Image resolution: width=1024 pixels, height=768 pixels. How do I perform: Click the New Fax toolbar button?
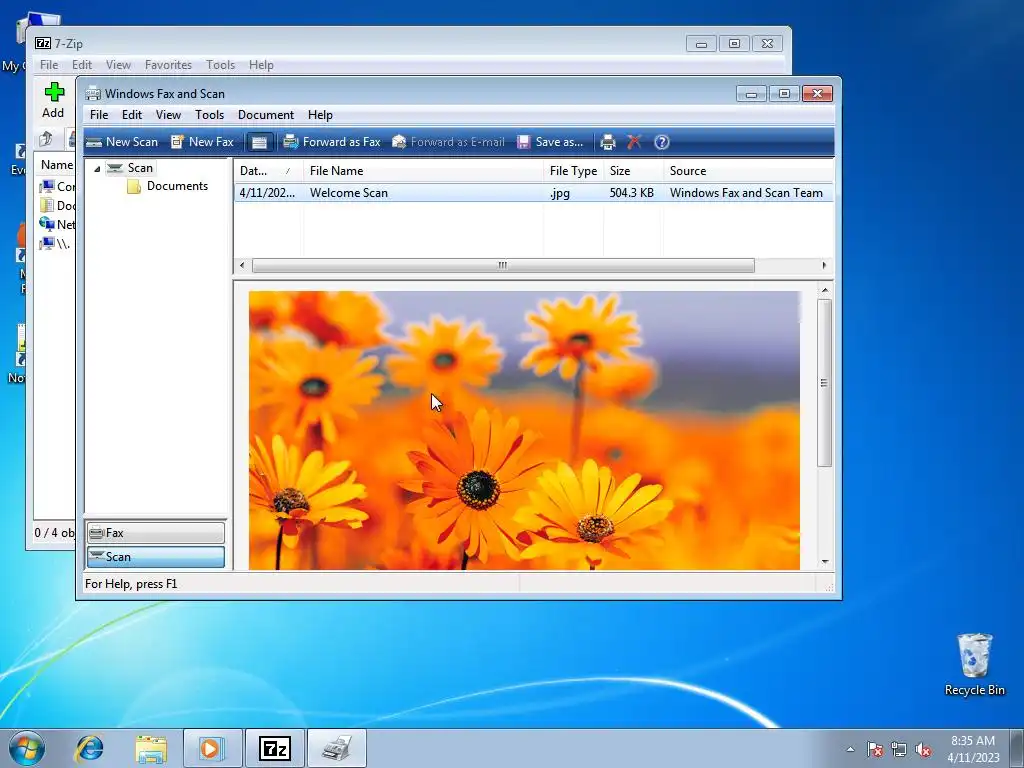tap(202, 142)
